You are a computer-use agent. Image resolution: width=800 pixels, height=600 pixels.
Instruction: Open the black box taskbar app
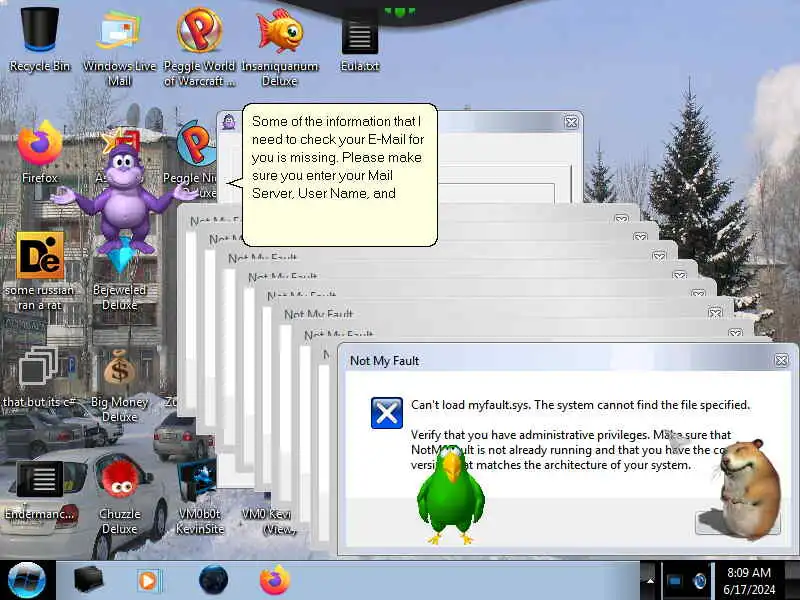89,580
